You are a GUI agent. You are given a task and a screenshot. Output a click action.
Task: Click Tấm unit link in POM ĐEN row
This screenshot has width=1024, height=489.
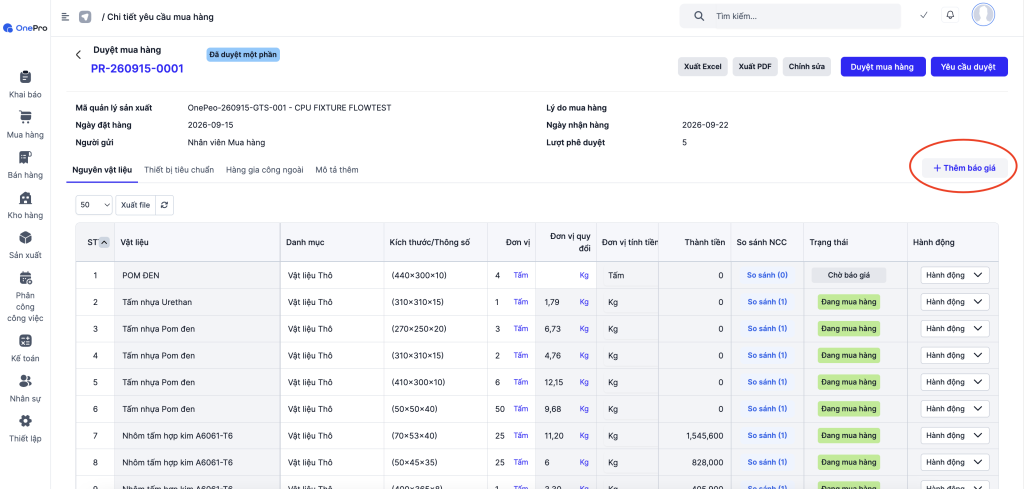520,275
